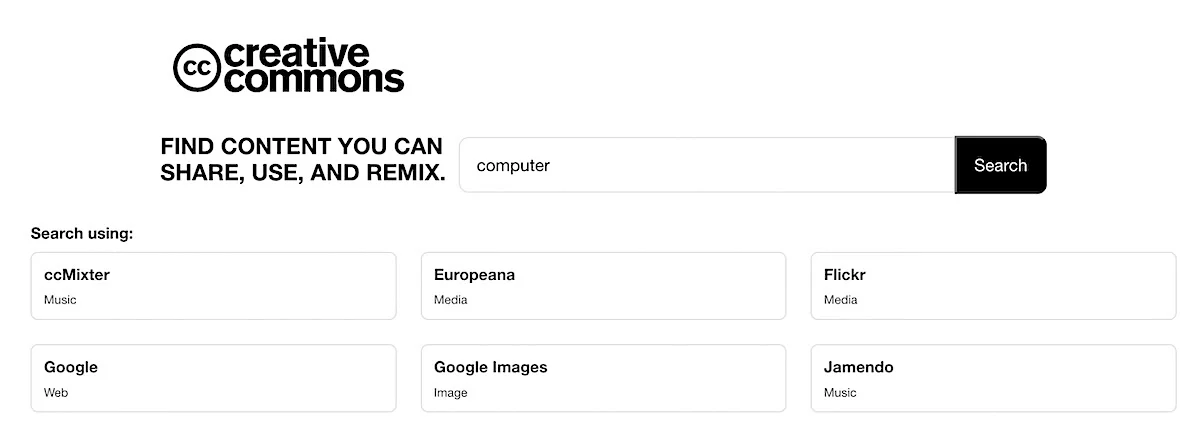Click the black Search button

click(1000, 165)
